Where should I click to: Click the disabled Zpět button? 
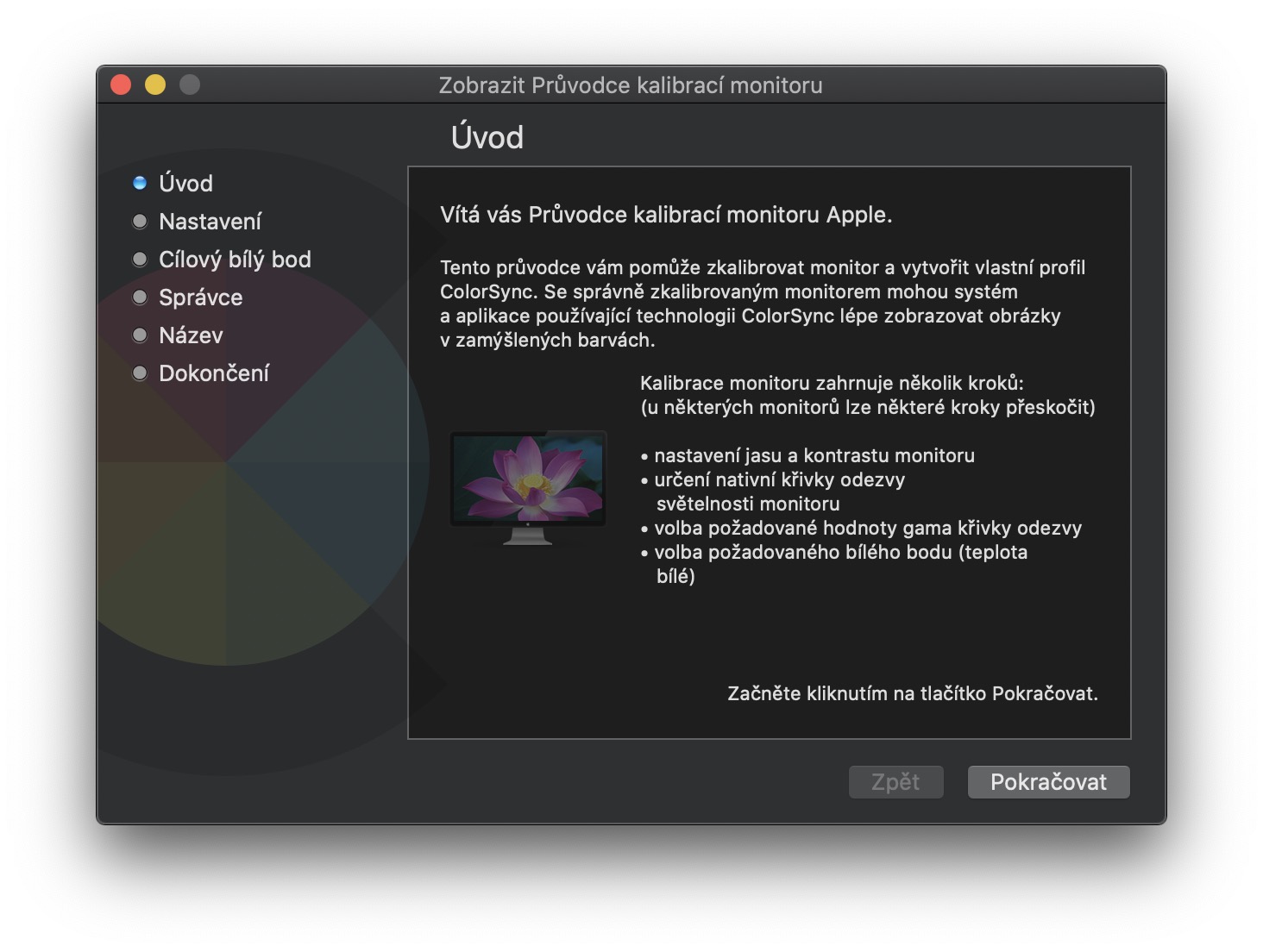895,782
